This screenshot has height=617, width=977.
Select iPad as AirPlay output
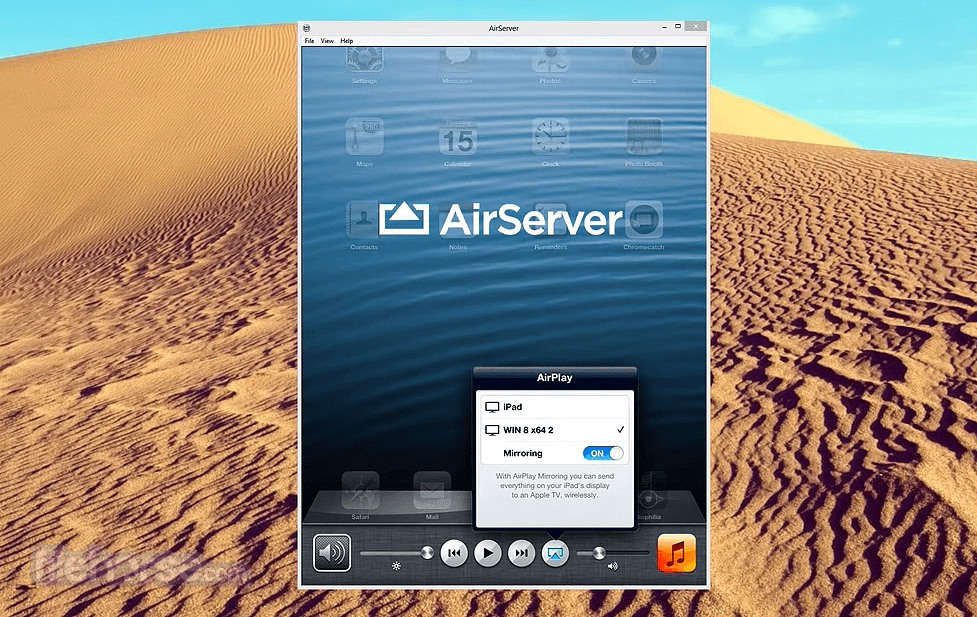(x=553, y=407)
